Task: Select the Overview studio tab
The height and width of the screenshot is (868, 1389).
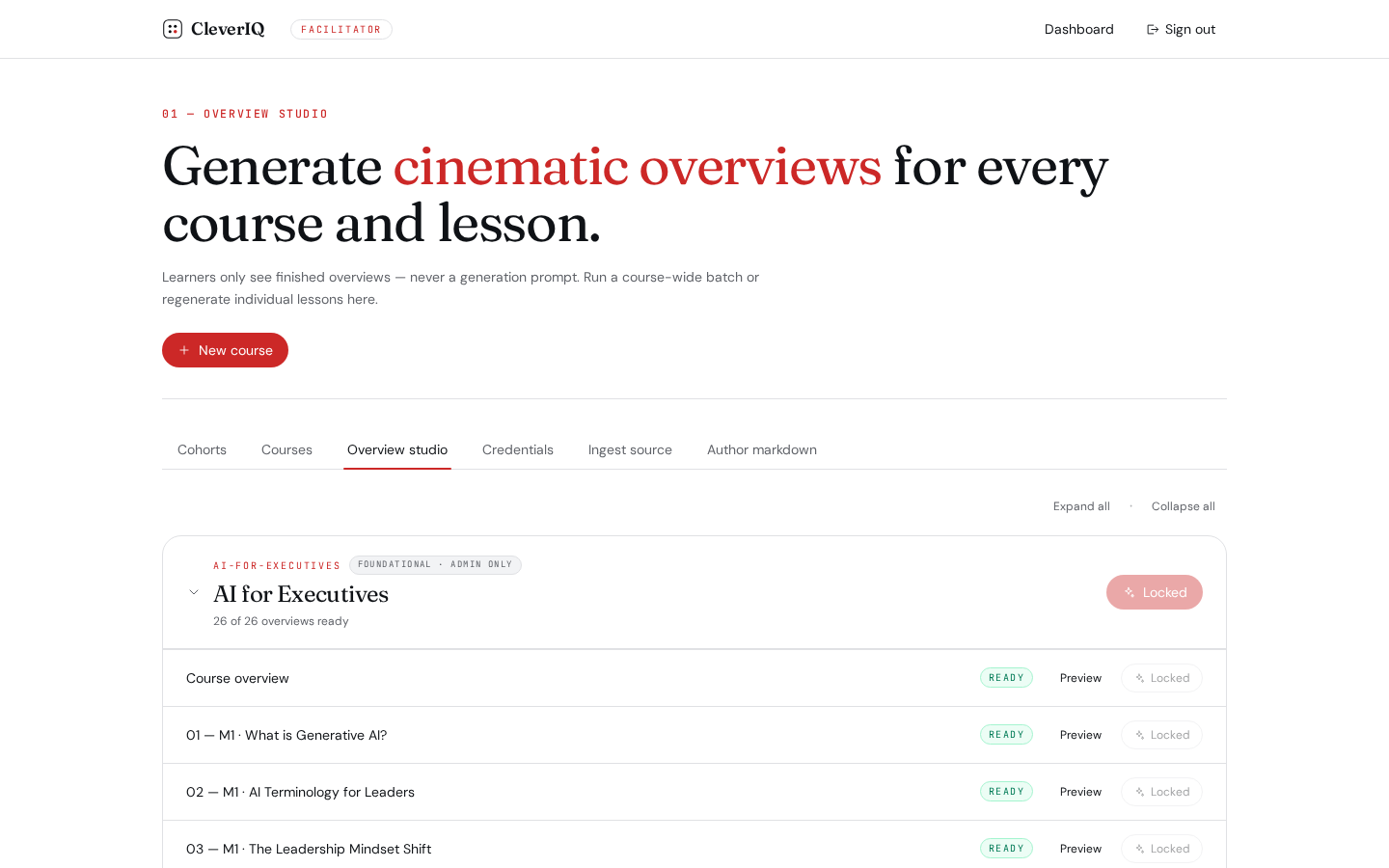Action: (x=397, y=449)
